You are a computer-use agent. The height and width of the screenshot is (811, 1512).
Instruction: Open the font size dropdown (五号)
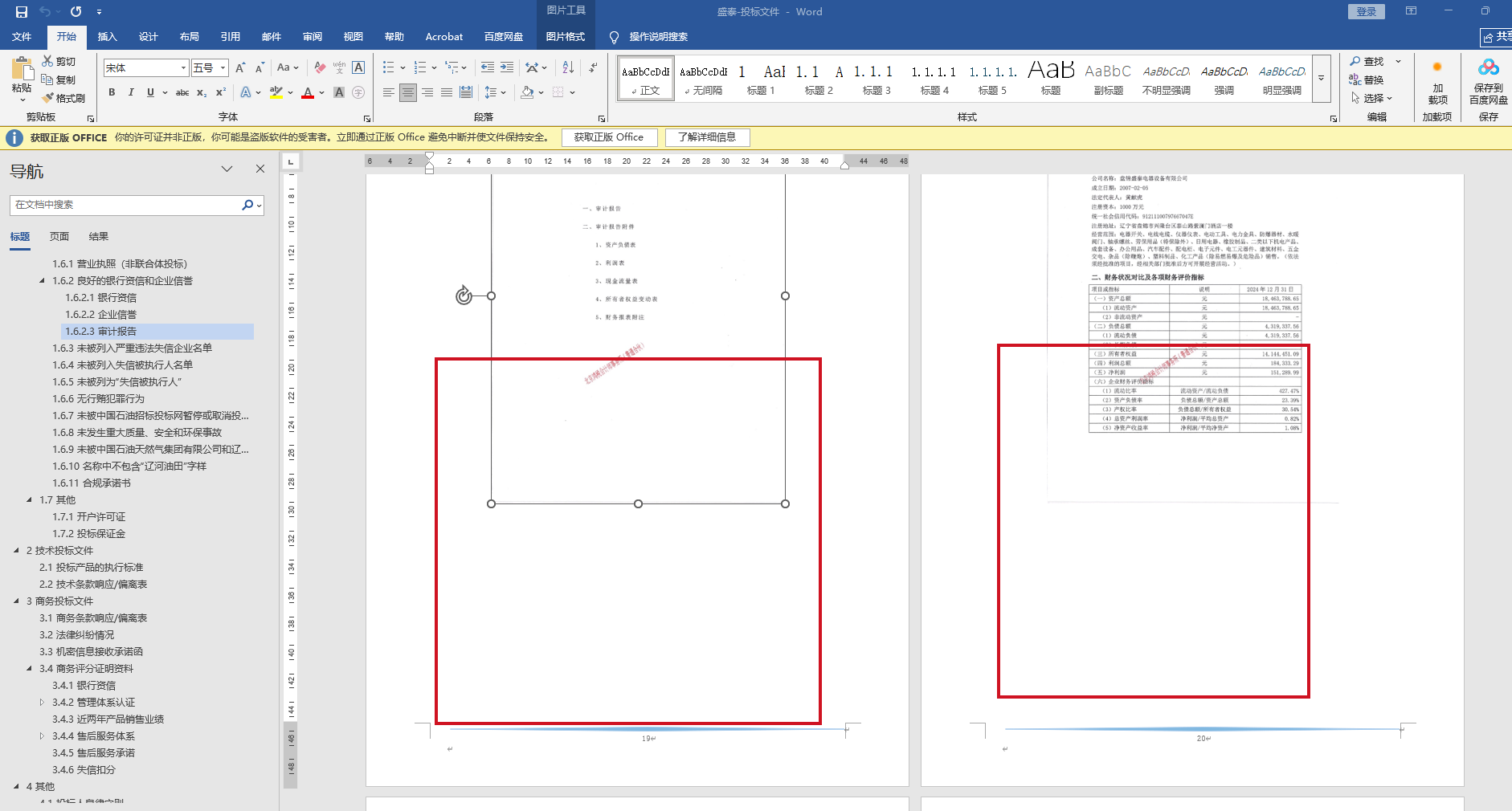223,68
